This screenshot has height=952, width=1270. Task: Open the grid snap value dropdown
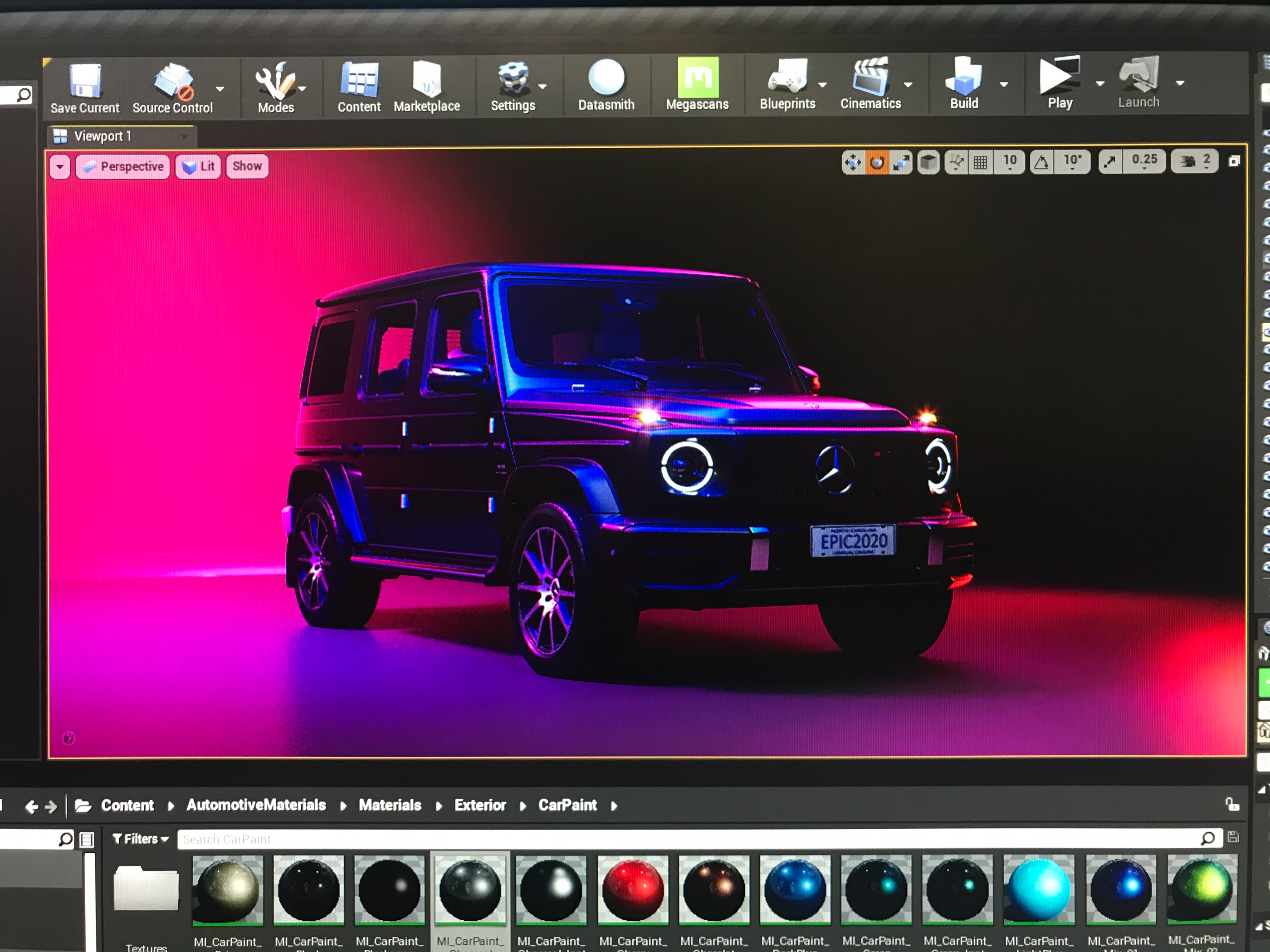1010,162
